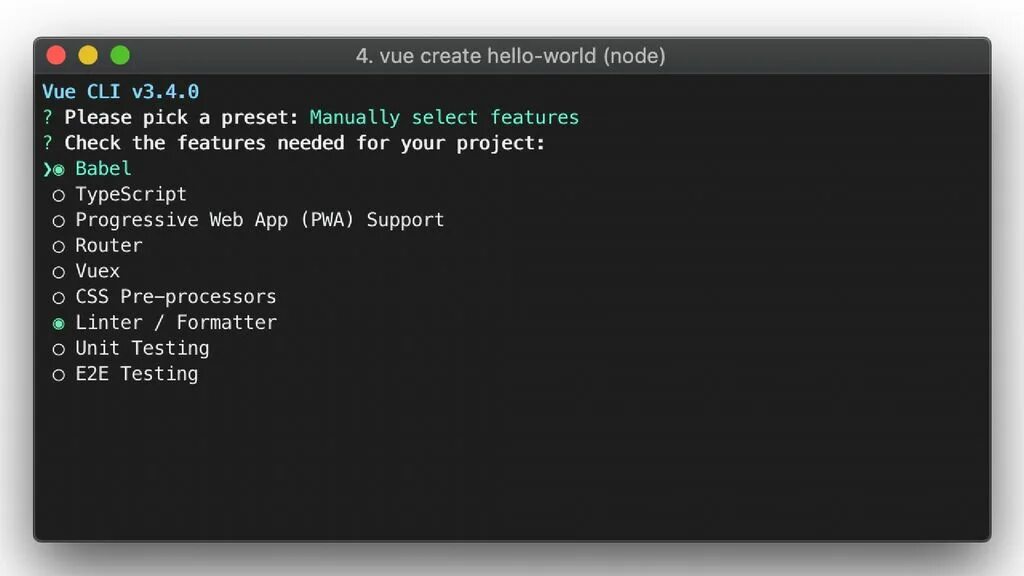Click the red close window button

(56, 56)
